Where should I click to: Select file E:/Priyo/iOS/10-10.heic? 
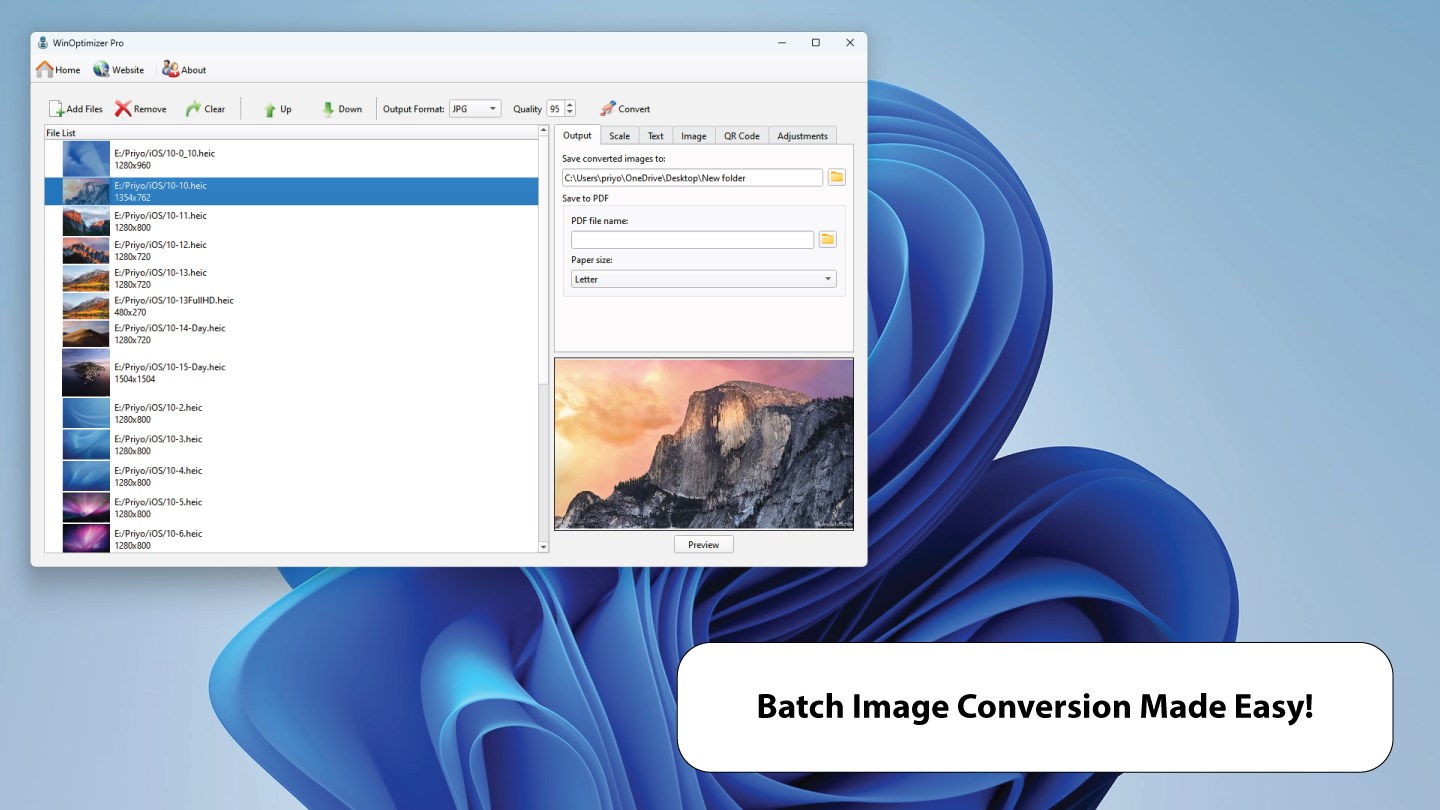click(291, 191)
